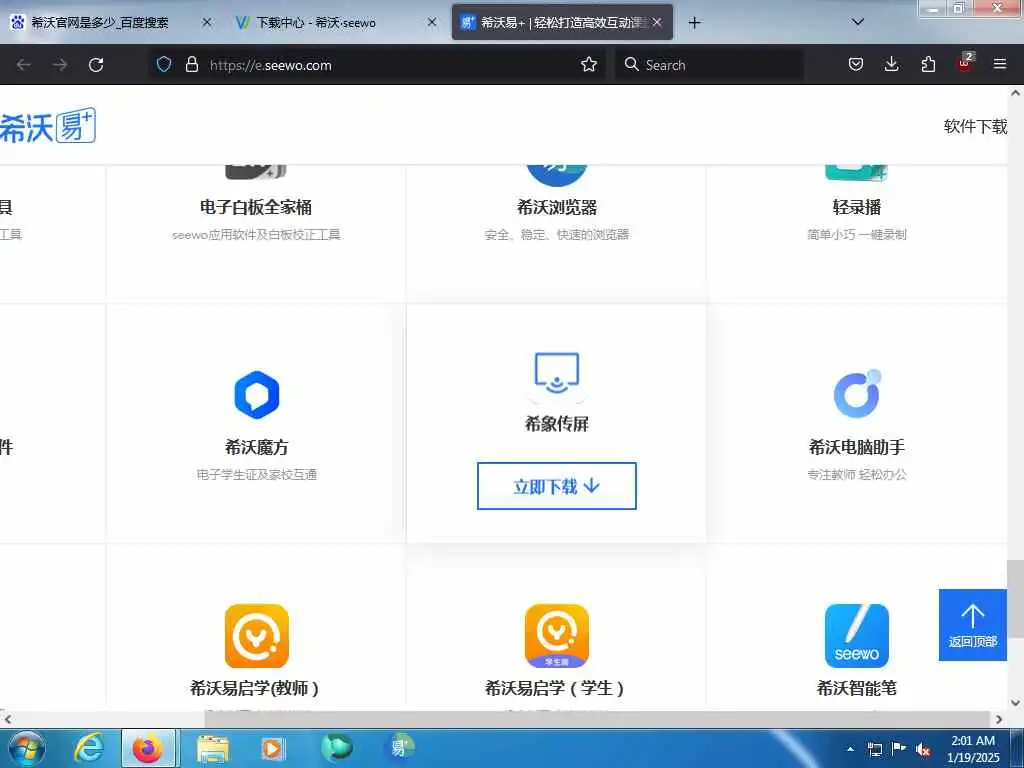Click description 电子学生证及家校互通

pos(257,475)
